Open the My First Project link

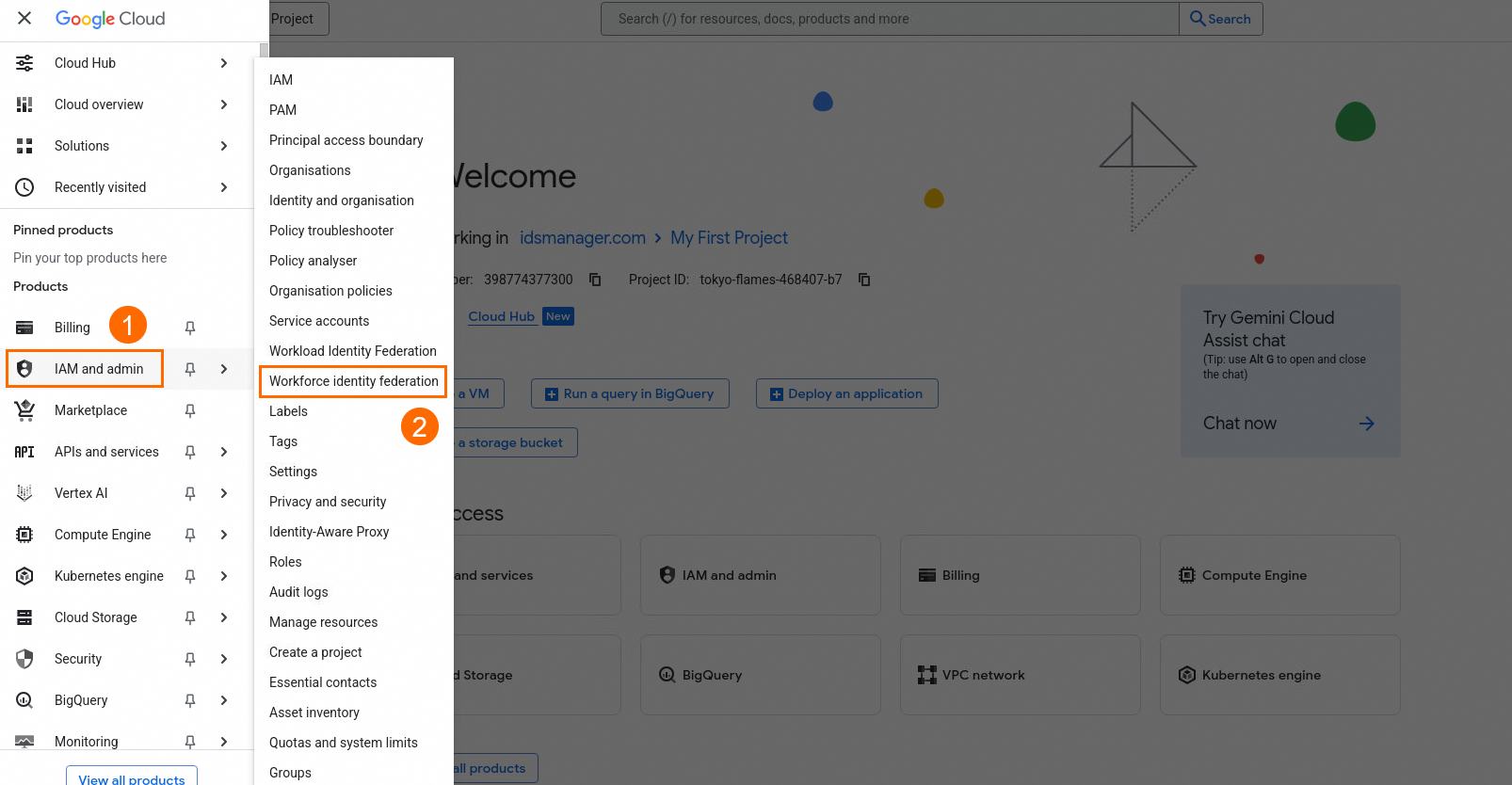click(x=729, y=238)
